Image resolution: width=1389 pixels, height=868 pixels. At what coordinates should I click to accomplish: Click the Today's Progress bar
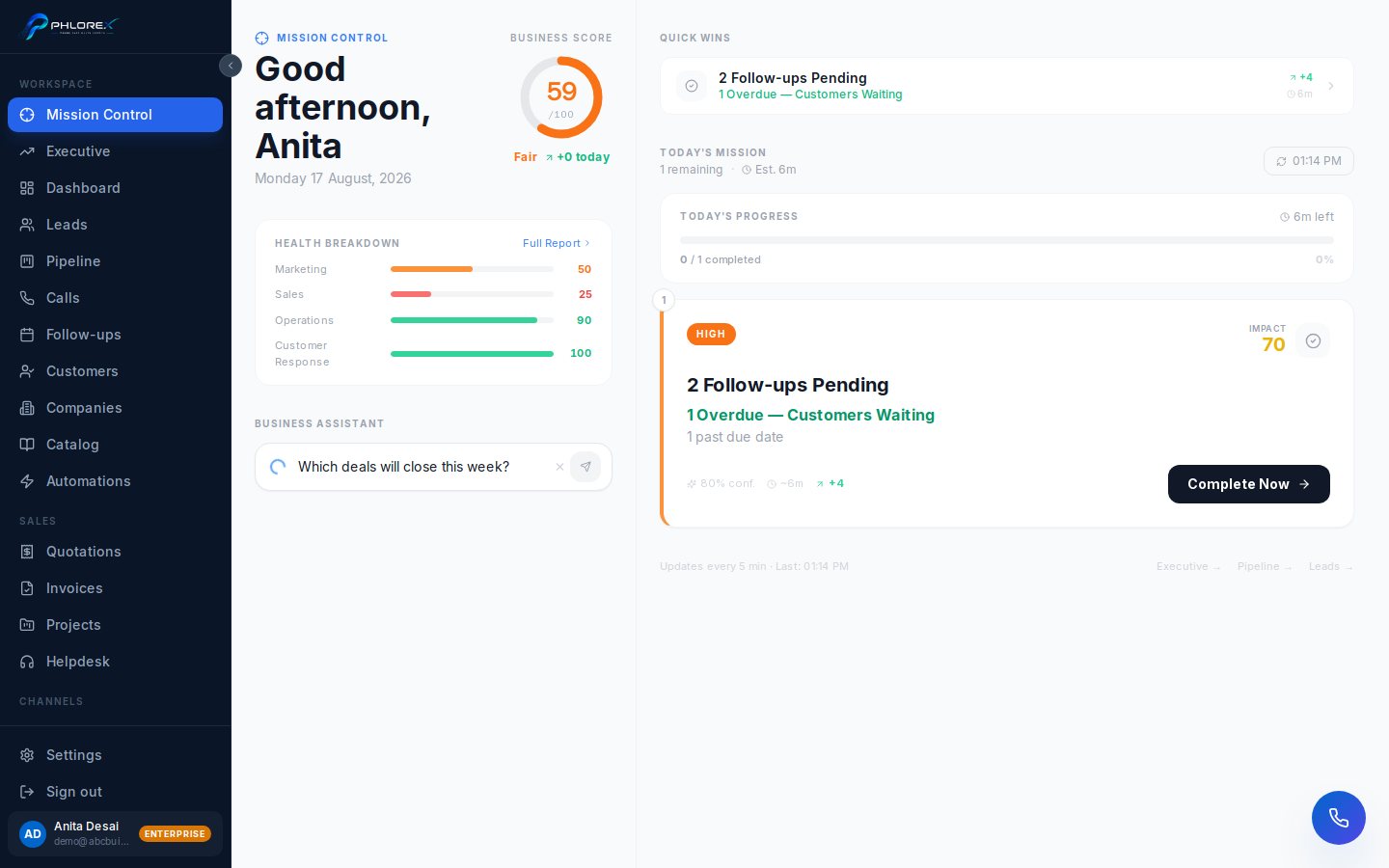1007,240
